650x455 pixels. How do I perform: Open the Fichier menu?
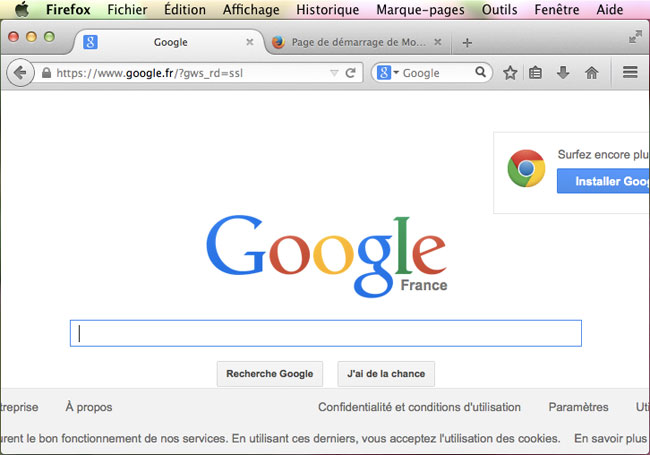click(x=127, y=10)
